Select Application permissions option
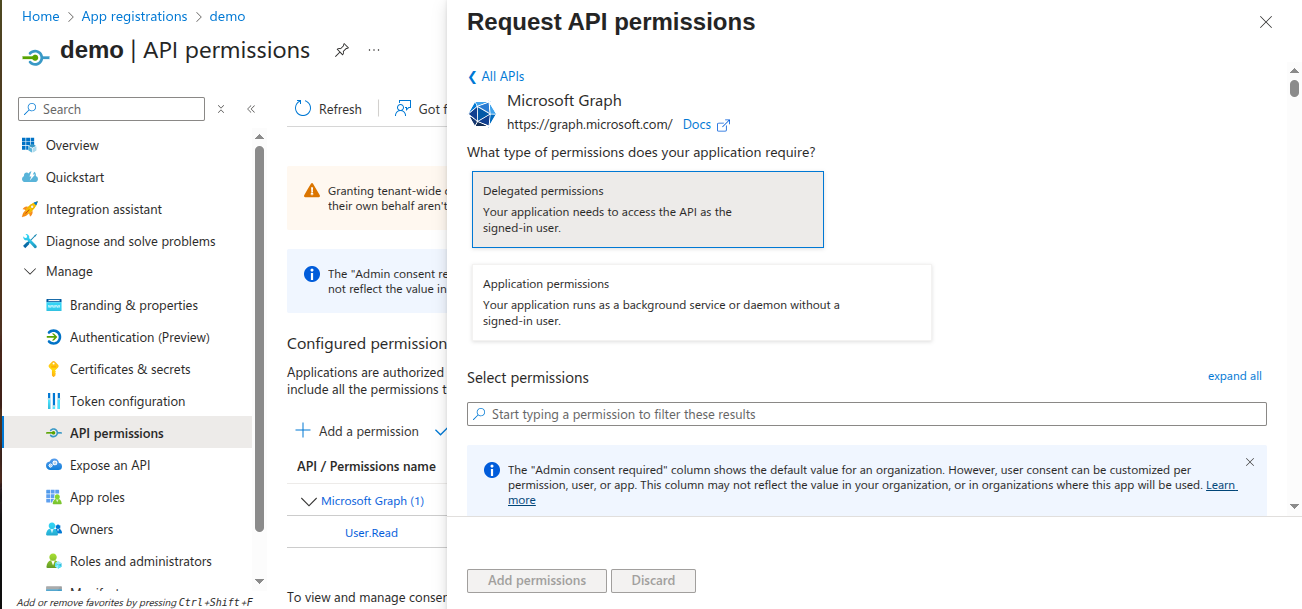The height and width of the screenshot is (609, 1302). tap(701, 302)
